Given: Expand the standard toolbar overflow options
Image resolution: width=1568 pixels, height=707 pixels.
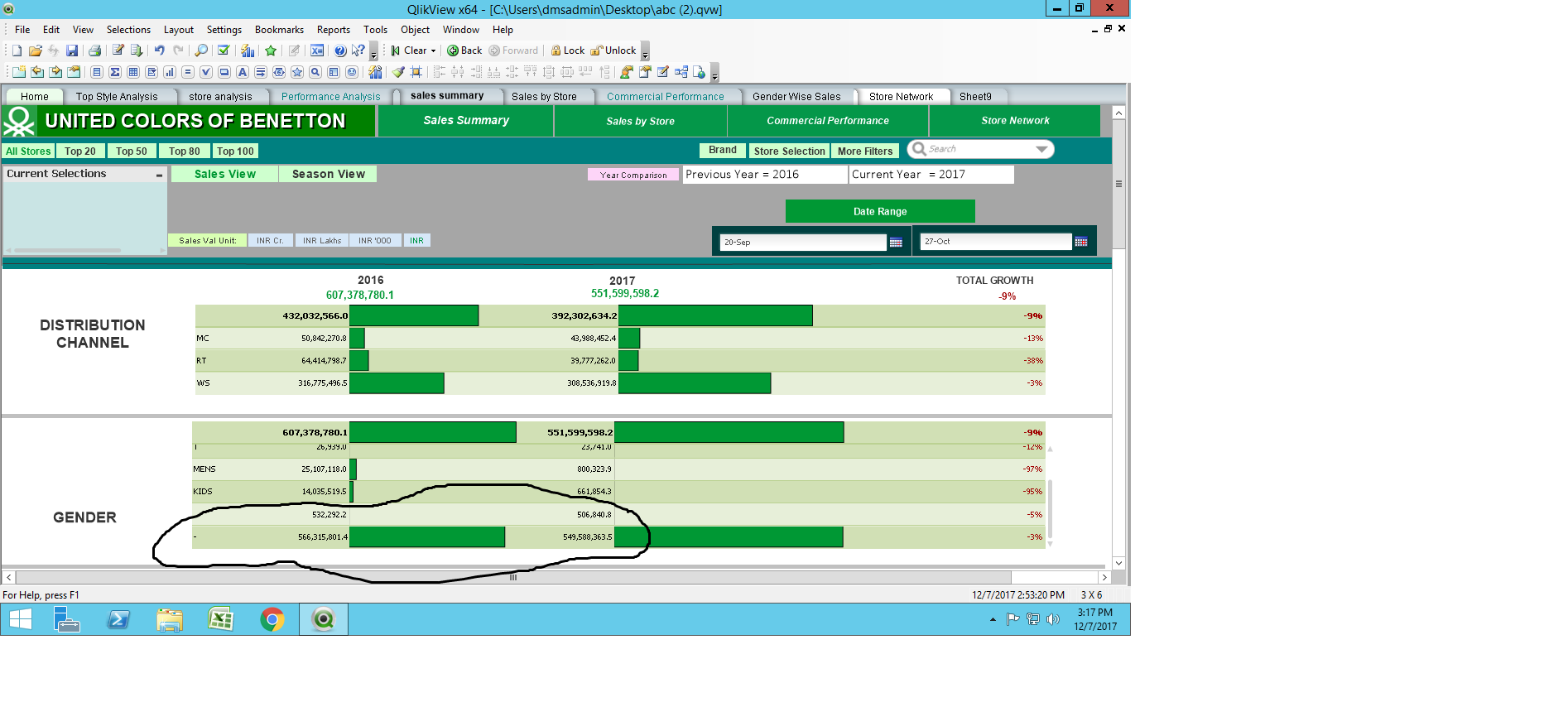Looking at the screenshot, I should click(373, 52).
